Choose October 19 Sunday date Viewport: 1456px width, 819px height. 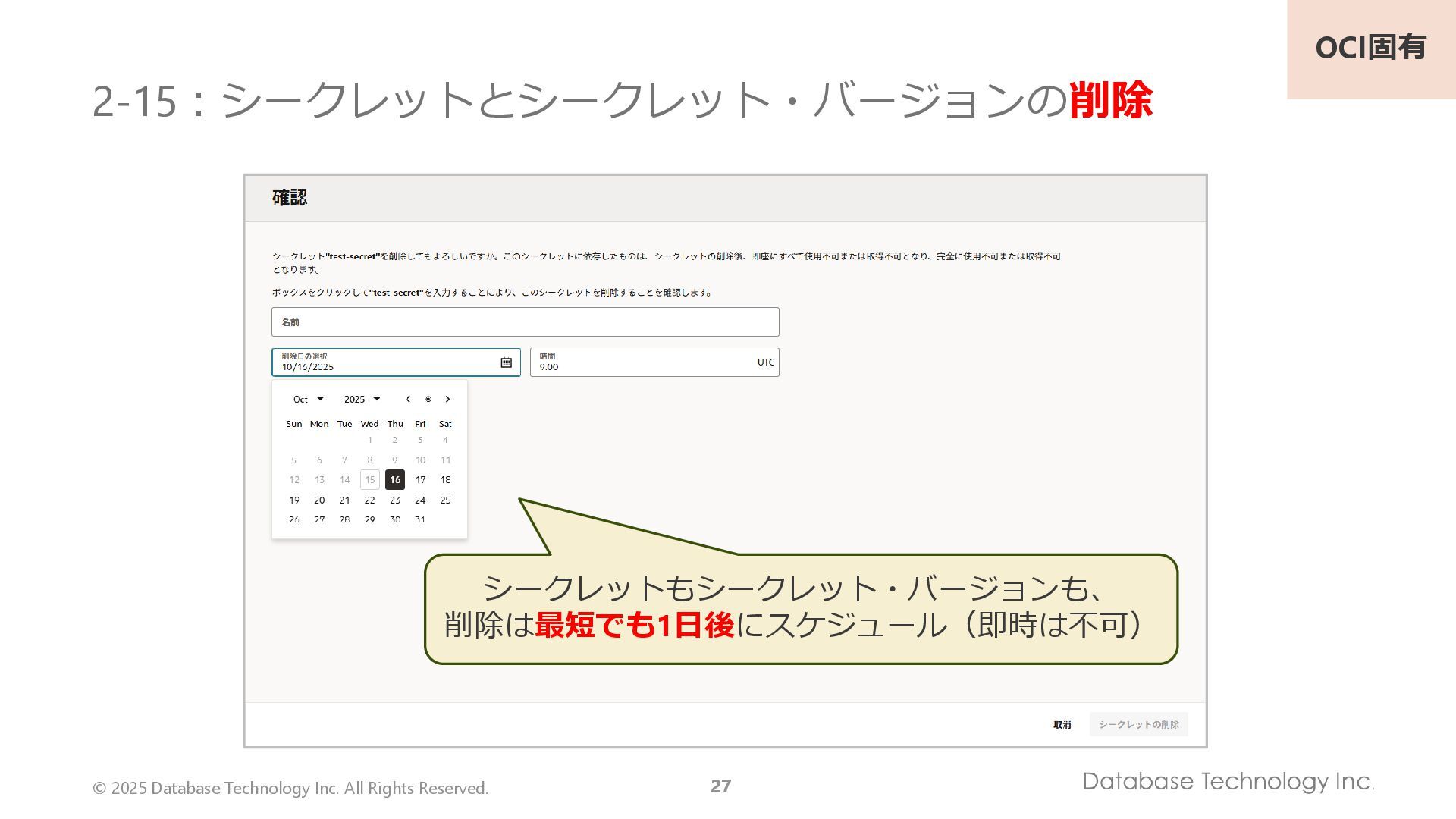tap(294, 500)
